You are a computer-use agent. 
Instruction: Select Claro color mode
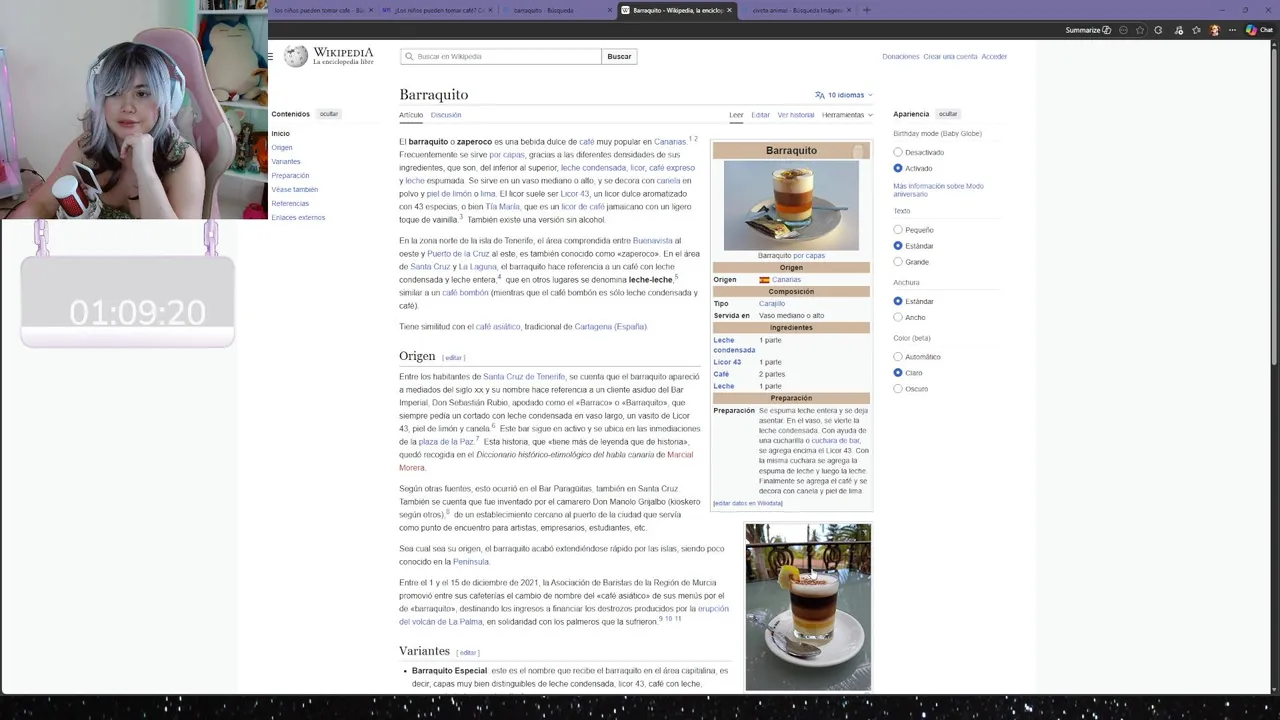(x=898, y=372)
